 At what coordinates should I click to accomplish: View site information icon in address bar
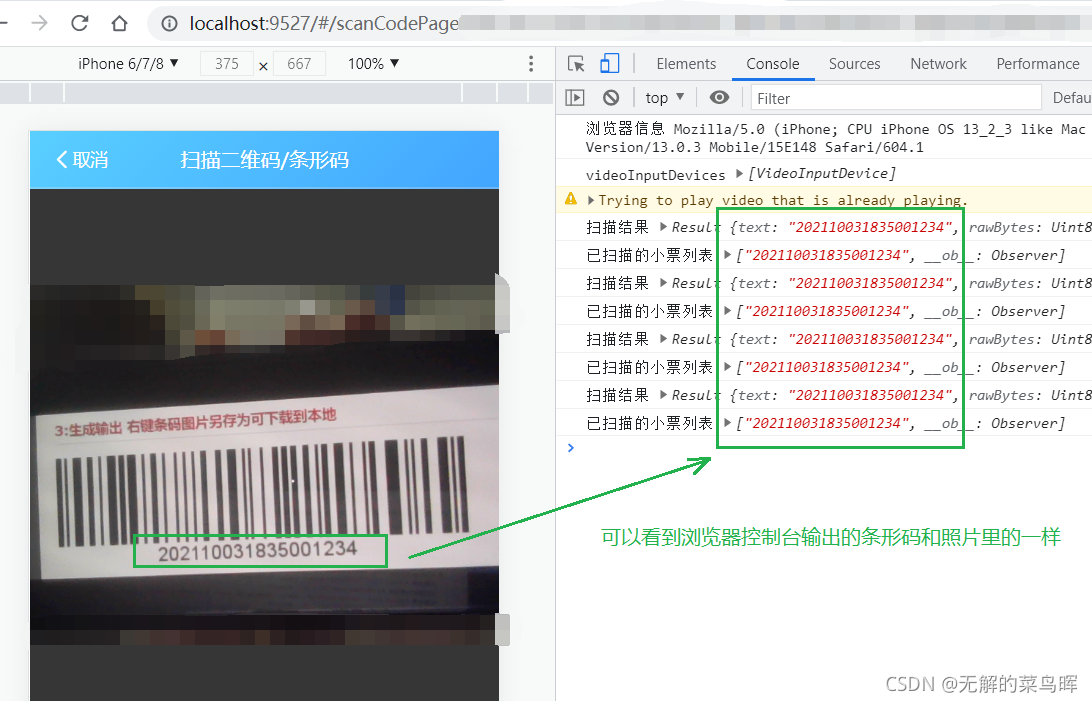coord(169,24)
